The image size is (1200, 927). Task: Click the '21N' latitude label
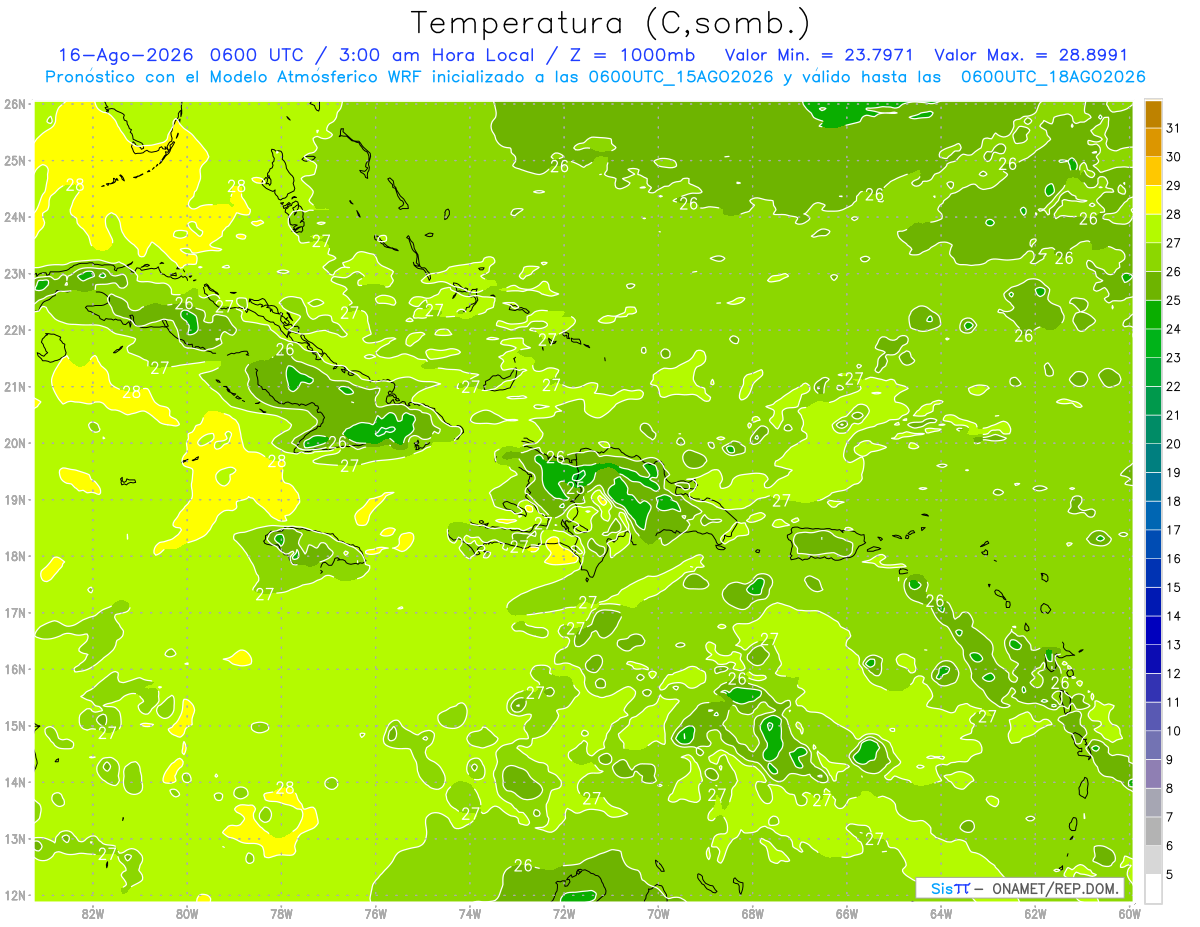click(14, 387)
